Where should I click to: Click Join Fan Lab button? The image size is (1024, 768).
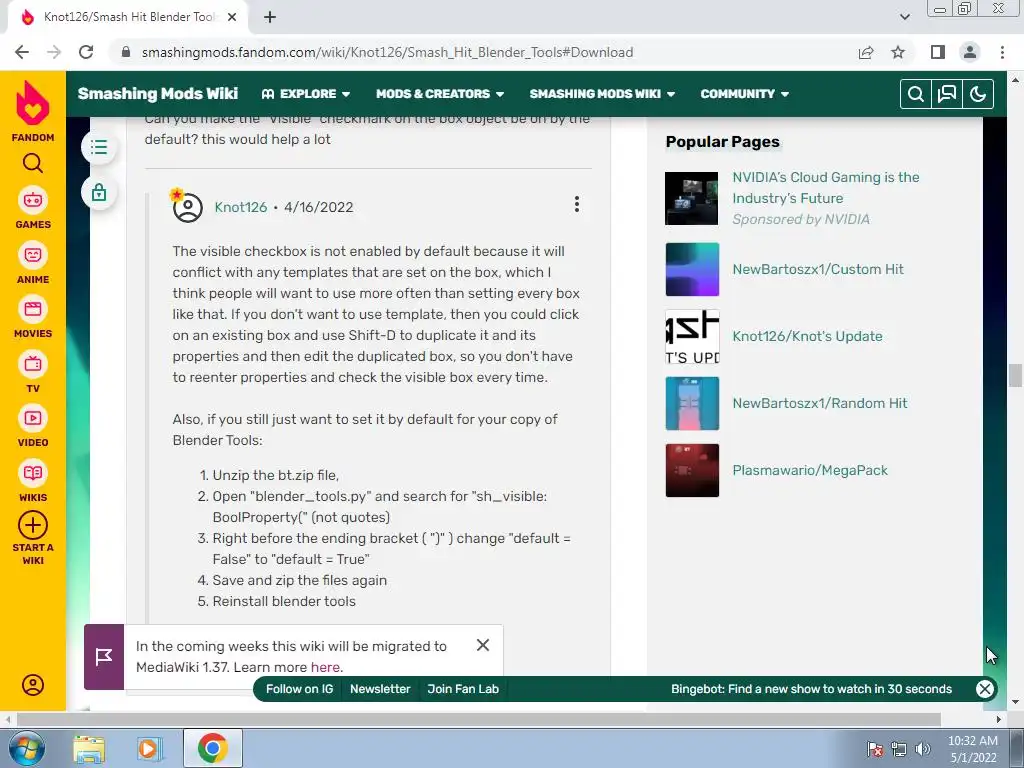463,689
